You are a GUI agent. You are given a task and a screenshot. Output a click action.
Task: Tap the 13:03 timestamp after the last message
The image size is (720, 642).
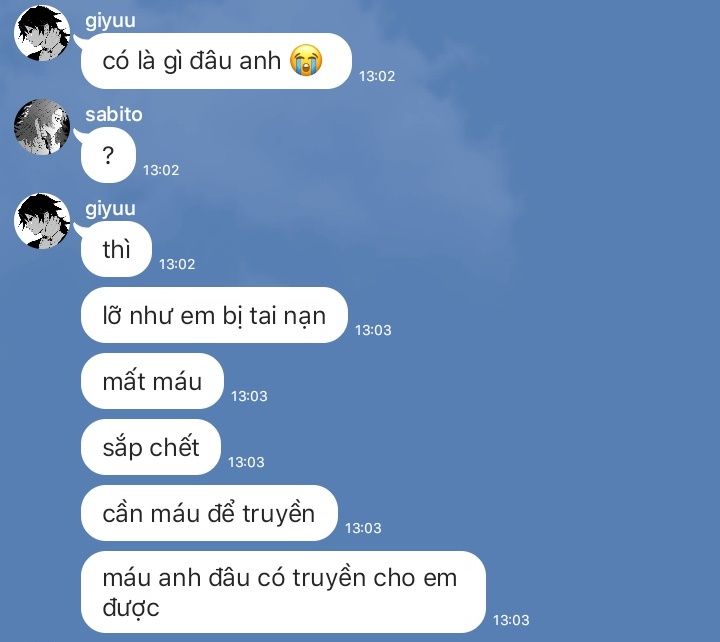tap(511, 620)
